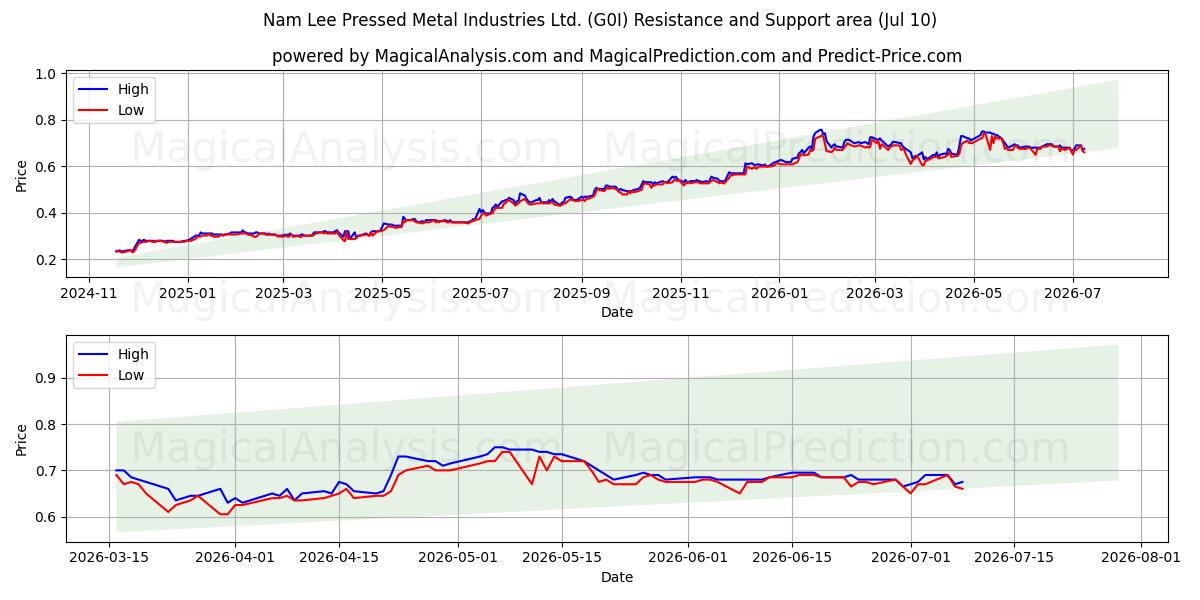Click the 2026-05-15 tick label
Viewport: 1200px width, 600px height.
[562, 557]
